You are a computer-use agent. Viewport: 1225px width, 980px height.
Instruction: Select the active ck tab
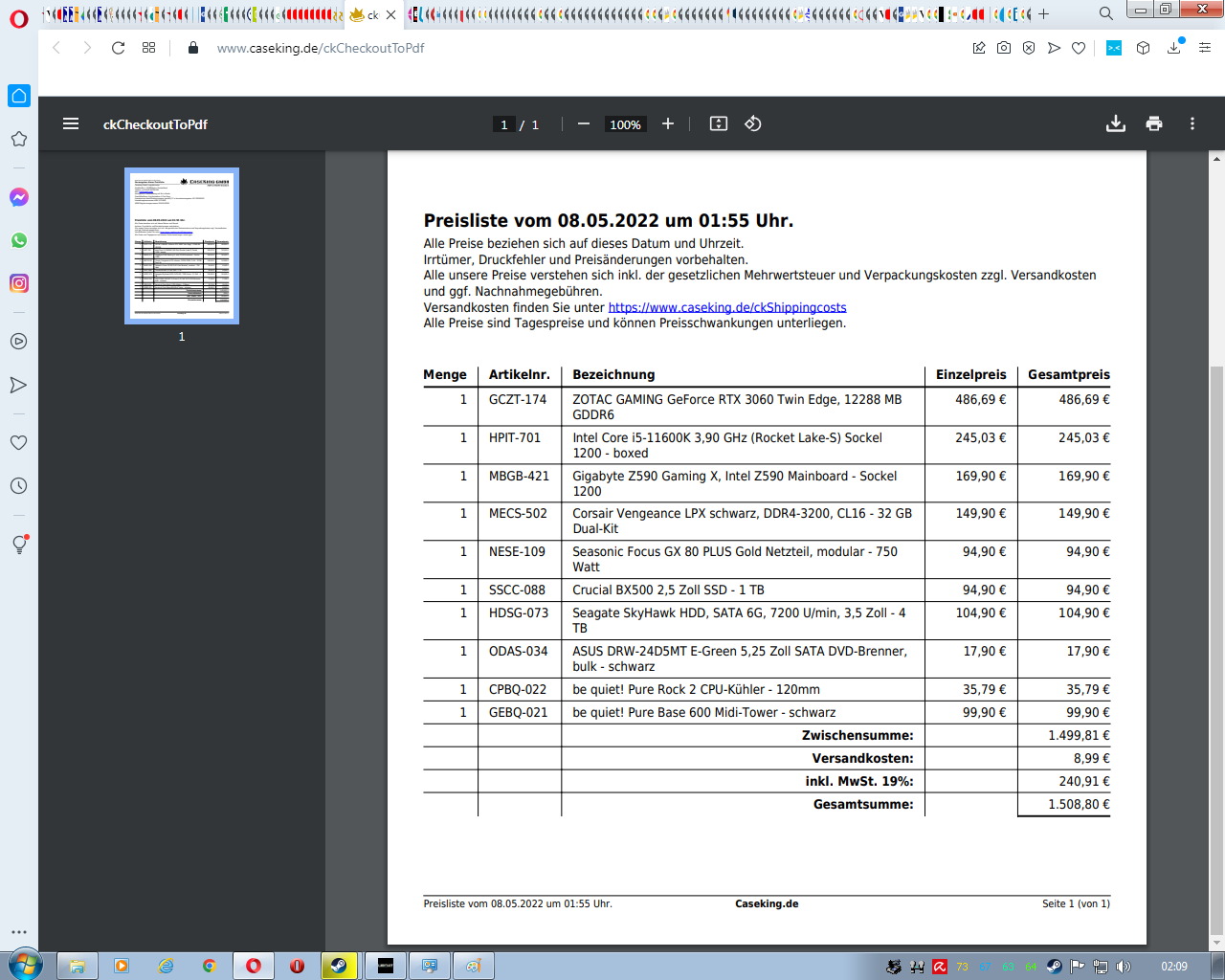(366, 14)
